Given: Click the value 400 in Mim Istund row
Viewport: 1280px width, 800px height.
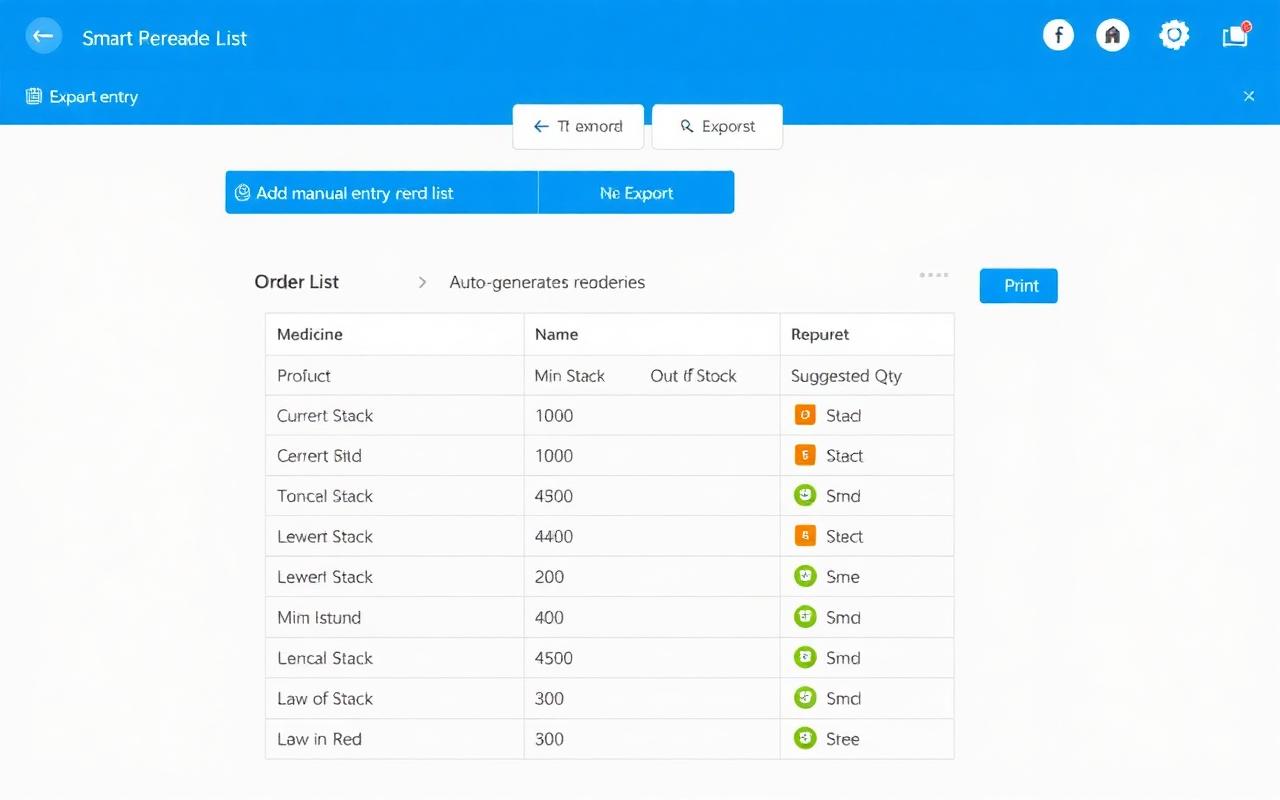Looking at the screenshot, I should [x=550, y=618].
